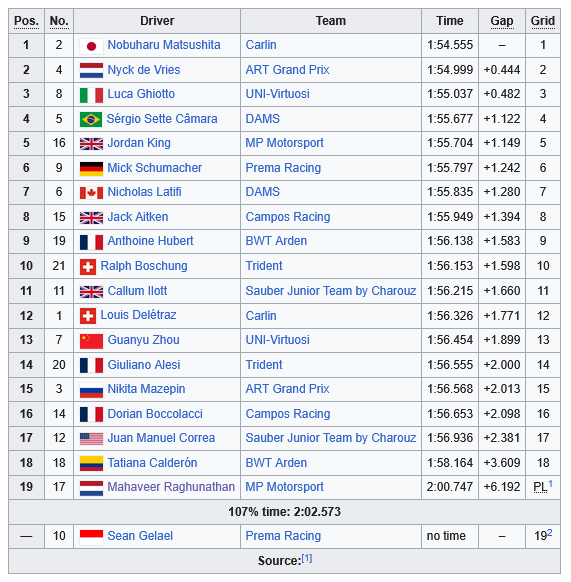571x582 pixels.
Task: Visit Mahaveer Raghunathan link
Action: pos(171,487)
